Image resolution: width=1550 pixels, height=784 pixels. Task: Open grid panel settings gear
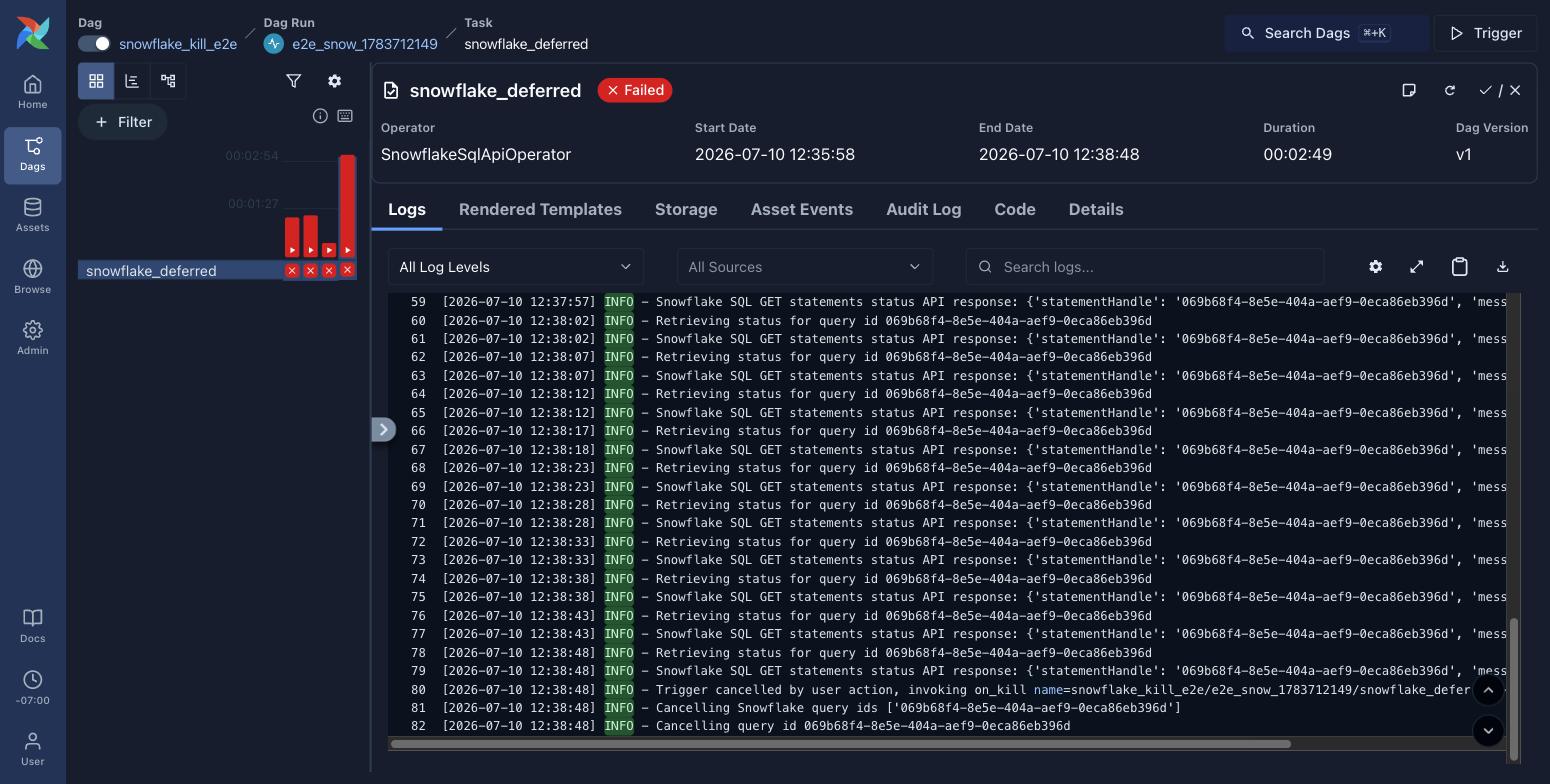coord(335,81)
